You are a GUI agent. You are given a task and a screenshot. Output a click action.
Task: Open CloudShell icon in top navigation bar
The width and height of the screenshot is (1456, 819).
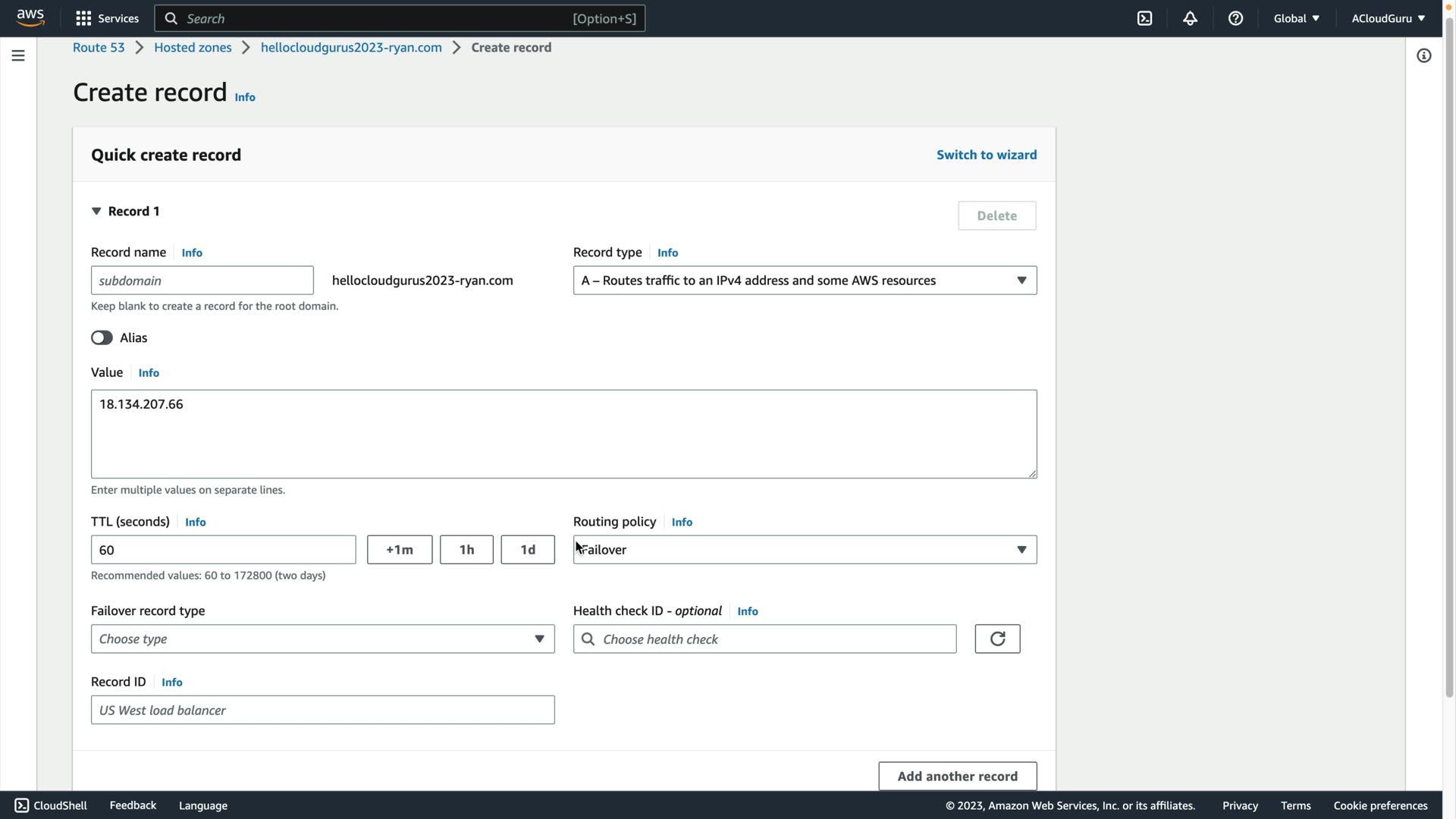coord(1144,18)
